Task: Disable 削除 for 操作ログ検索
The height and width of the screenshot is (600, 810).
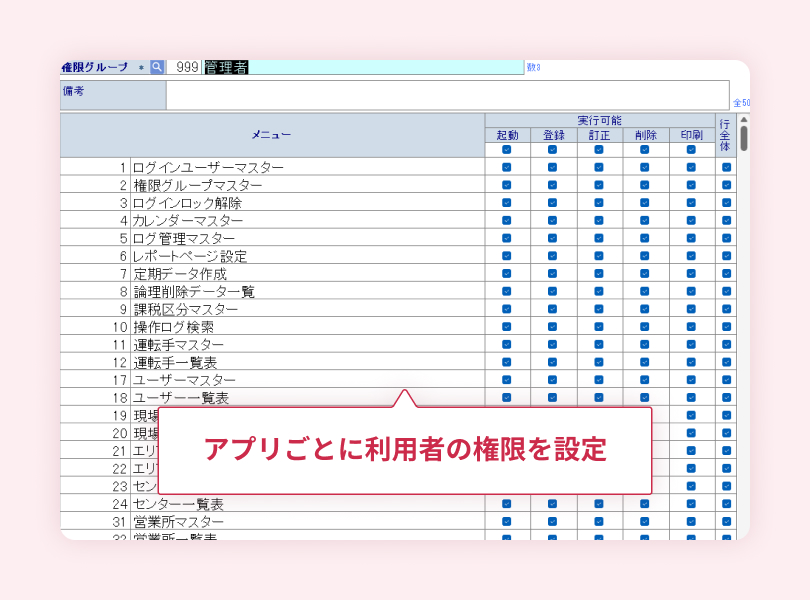Action: [x=645, y=327]
